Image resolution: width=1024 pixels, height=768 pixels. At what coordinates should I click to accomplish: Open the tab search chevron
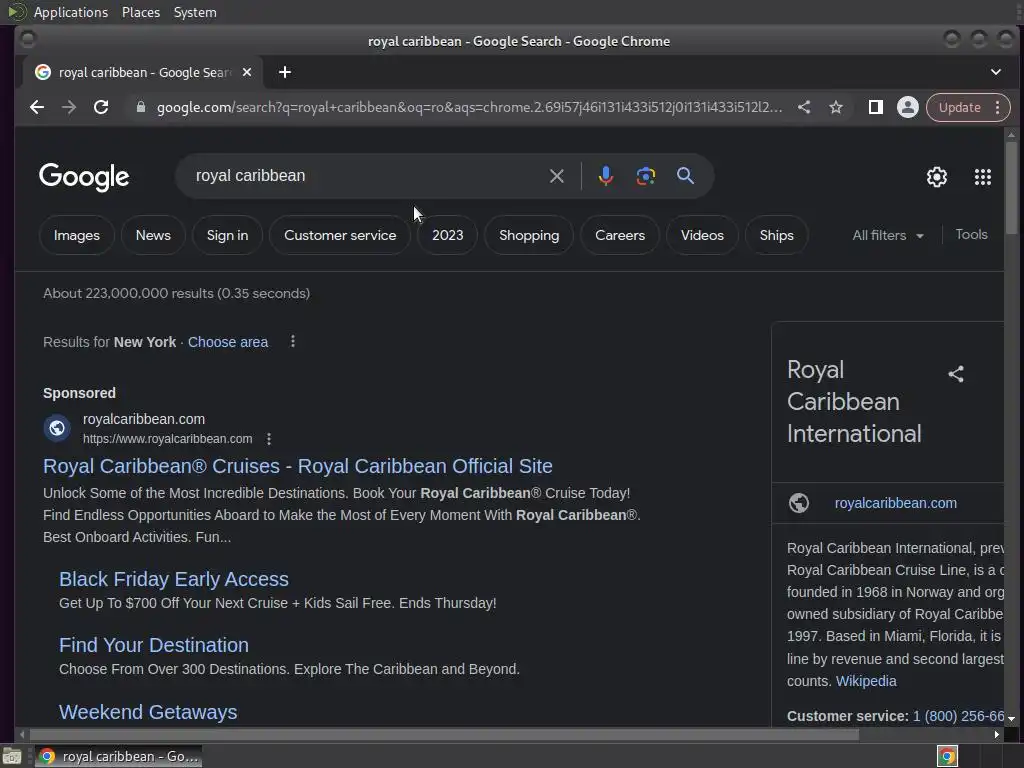coord(995,72)
